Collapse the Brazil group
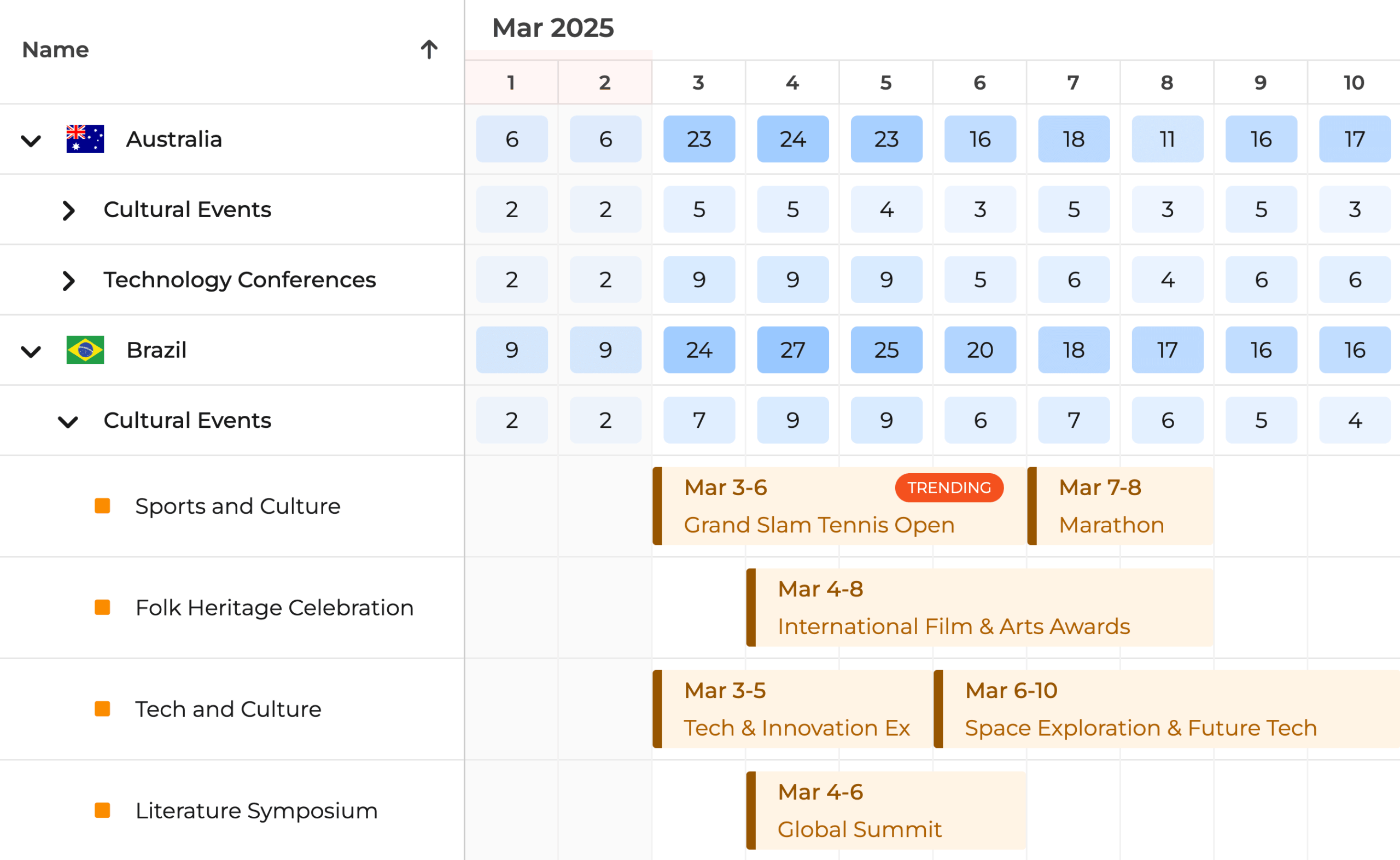Viewport: 1400px width, 860px height. [x=31, y=351]
